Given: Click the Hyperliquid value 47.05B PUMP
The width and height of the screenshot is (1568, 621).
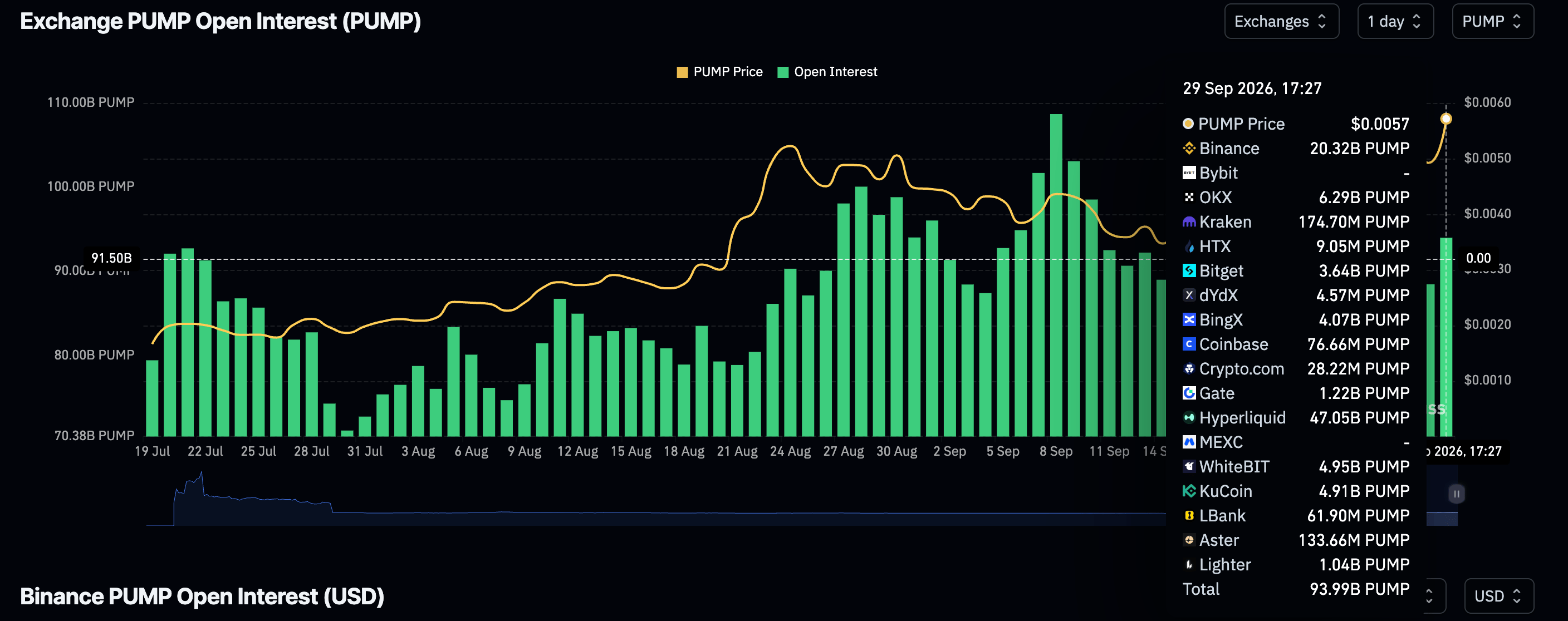Looking at the screenshot, I should (1359, 417).
